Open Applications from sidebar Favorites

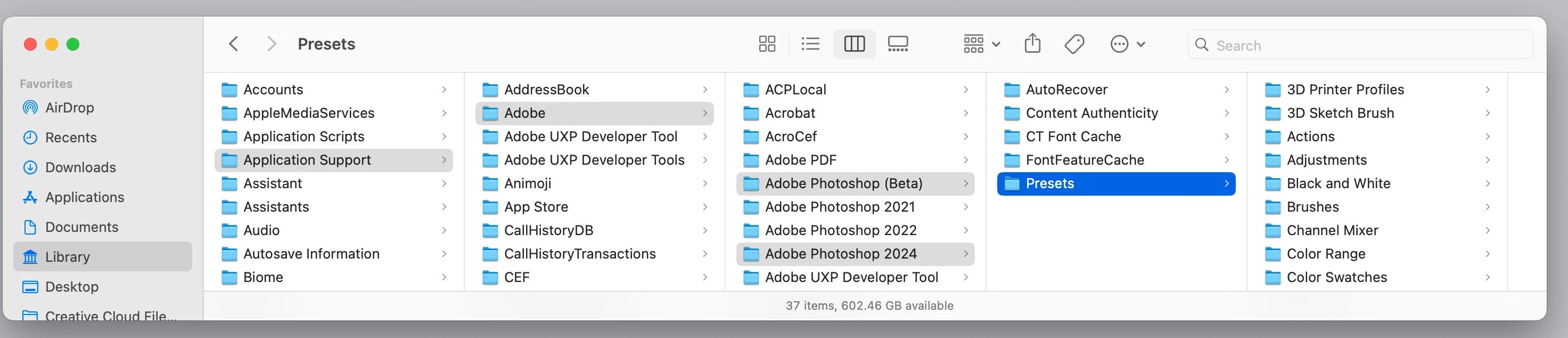[x=85, y=197]
